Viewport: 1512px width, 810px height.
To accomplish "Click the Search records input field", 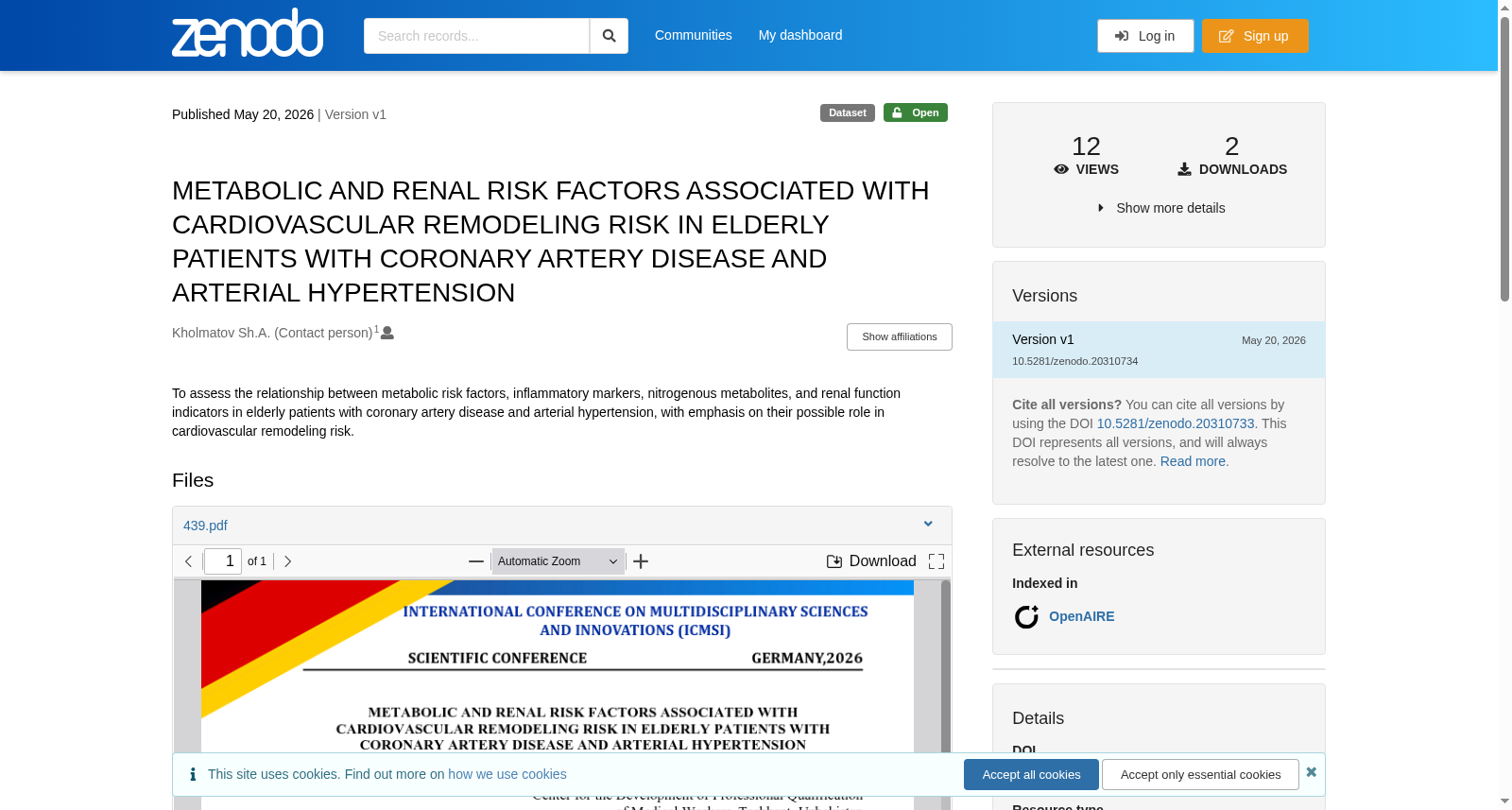I will point(476,36).
